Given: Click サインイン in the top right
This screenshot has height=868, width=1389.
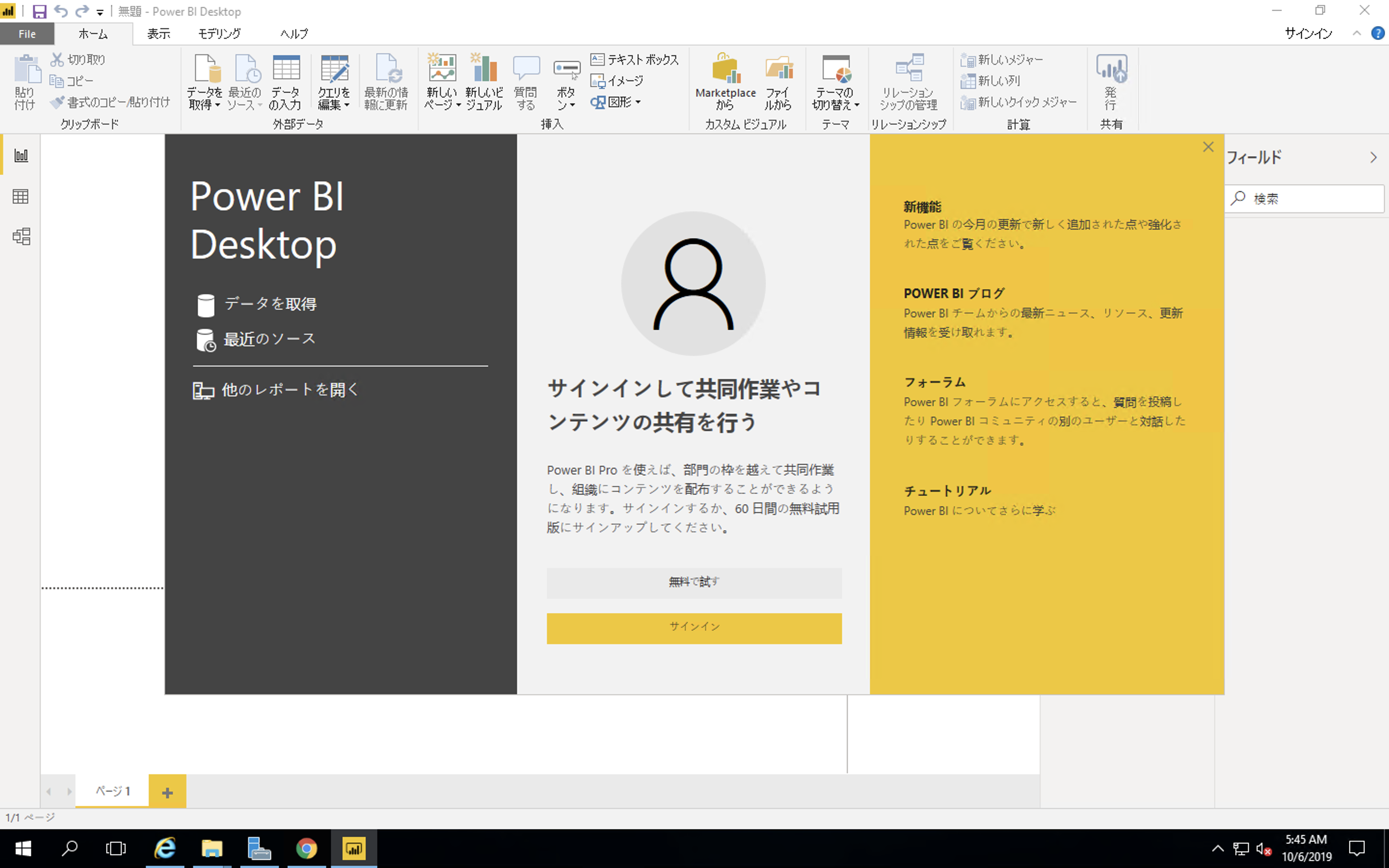Looking at the screenshot, I should point(1308,33).
